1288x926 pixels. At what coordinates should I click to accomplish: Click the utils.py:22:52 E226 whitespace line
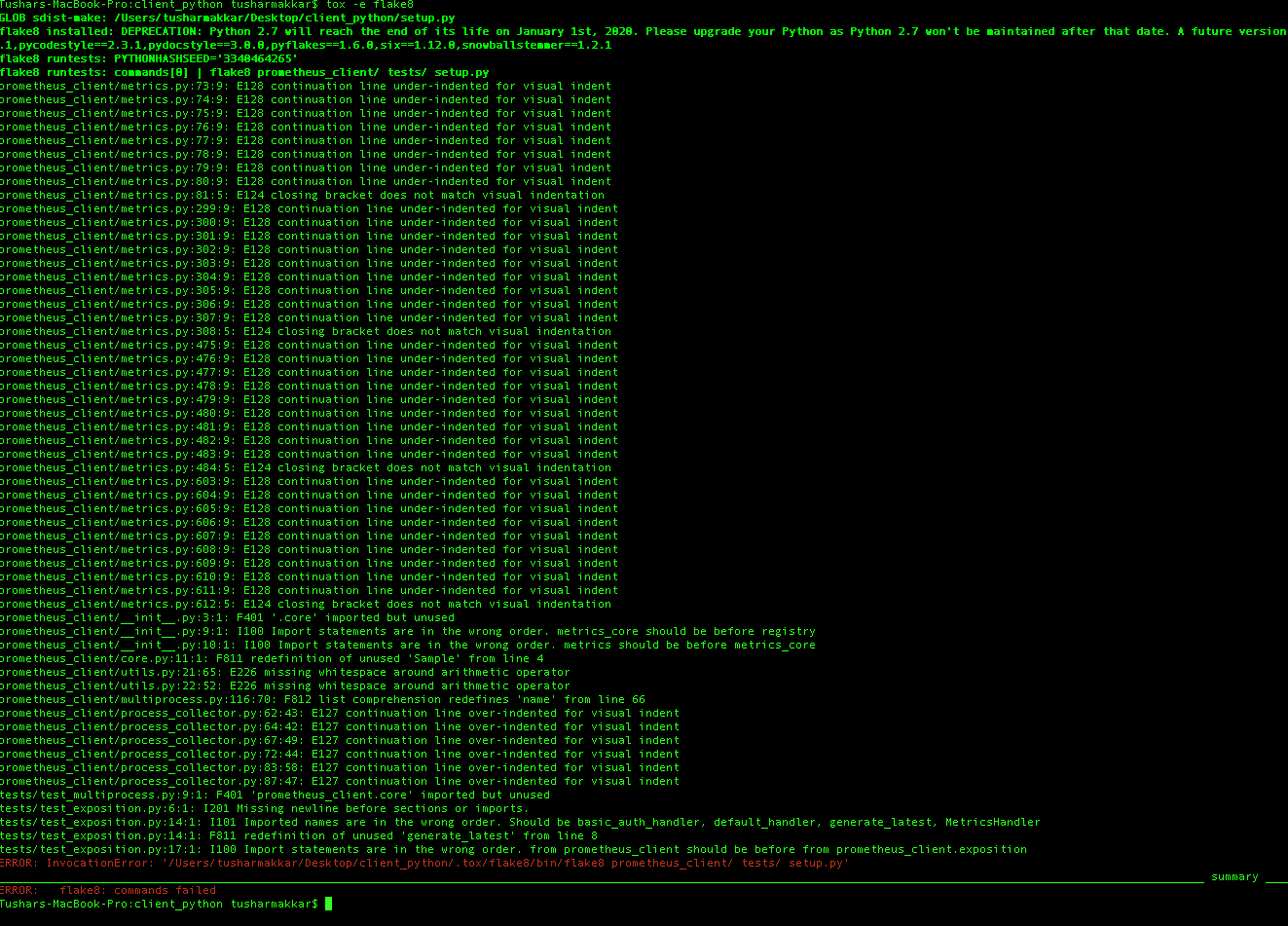click(285, 686)
